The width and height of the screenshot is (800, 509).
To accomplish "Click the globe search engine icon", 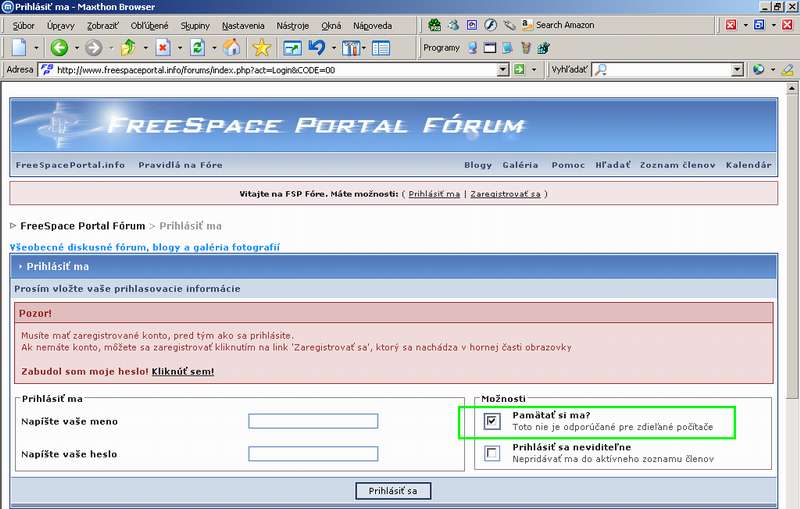I will tap(759, 69).
